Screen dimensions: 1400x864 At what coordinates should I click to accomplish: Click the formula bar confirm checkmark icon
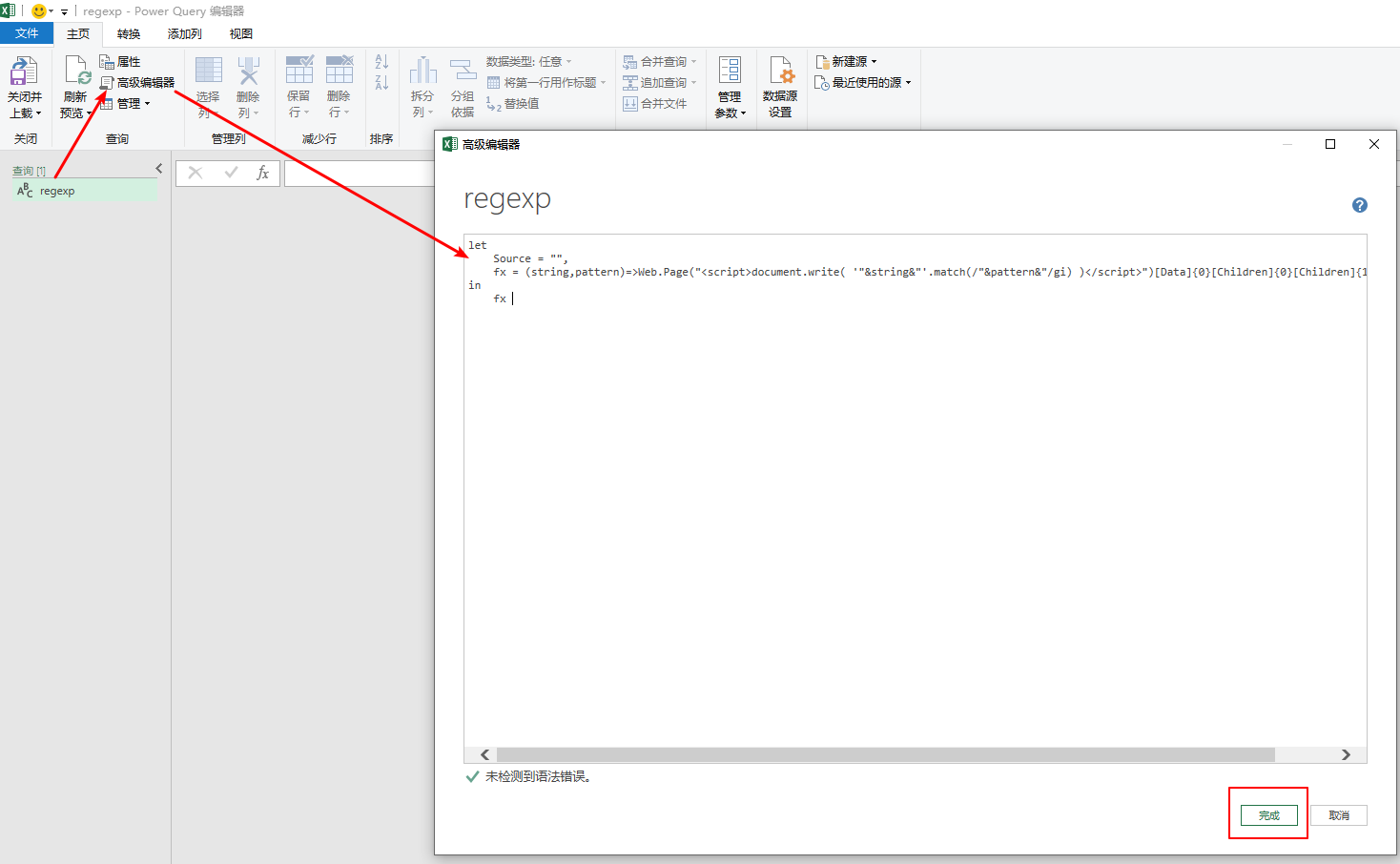[x=231, y=173]
